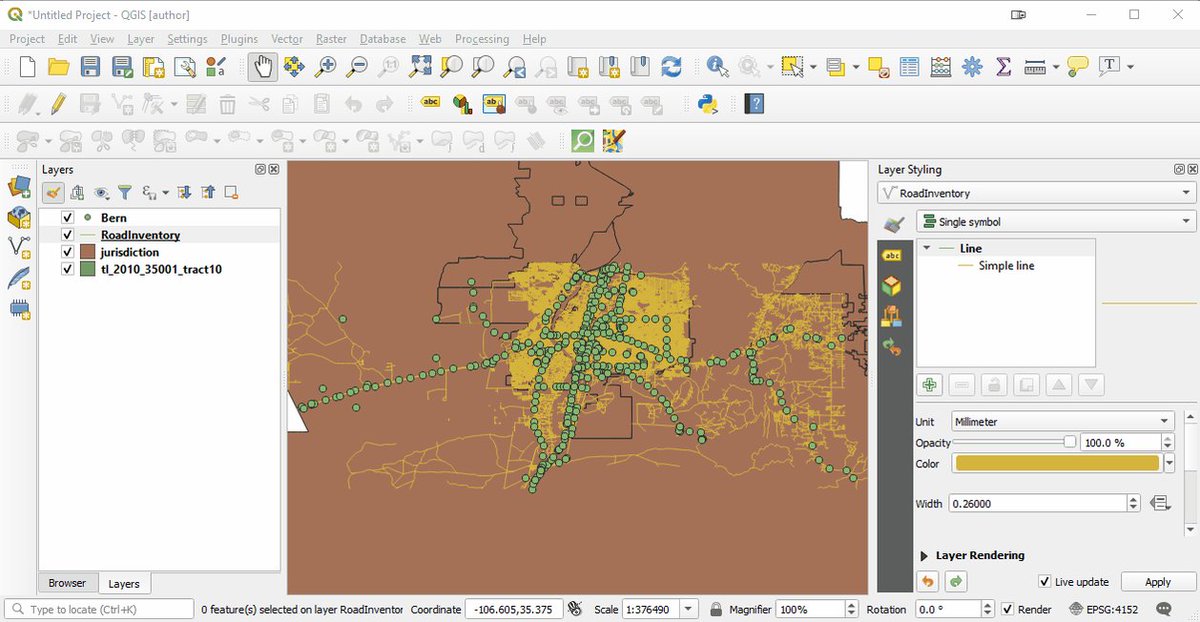Open the manage map themes eye dropdown
1200x622 pixels.
pyautogui.click(x=101, y=192)
